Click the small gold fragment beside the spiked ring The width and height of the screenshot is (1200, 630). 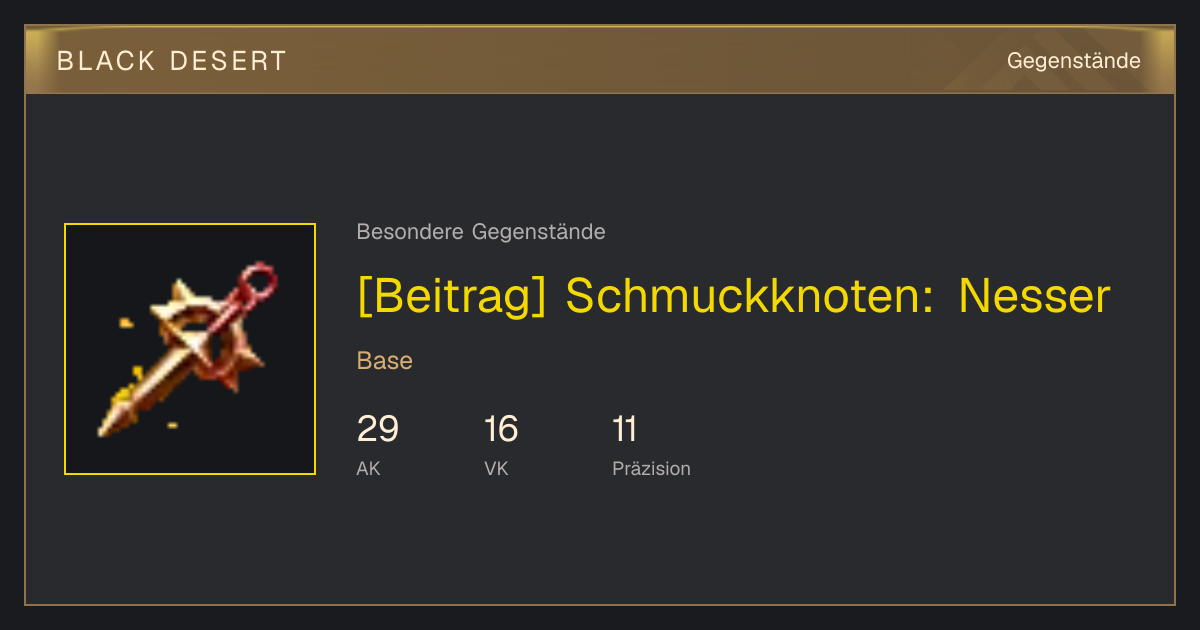(126, 323)
